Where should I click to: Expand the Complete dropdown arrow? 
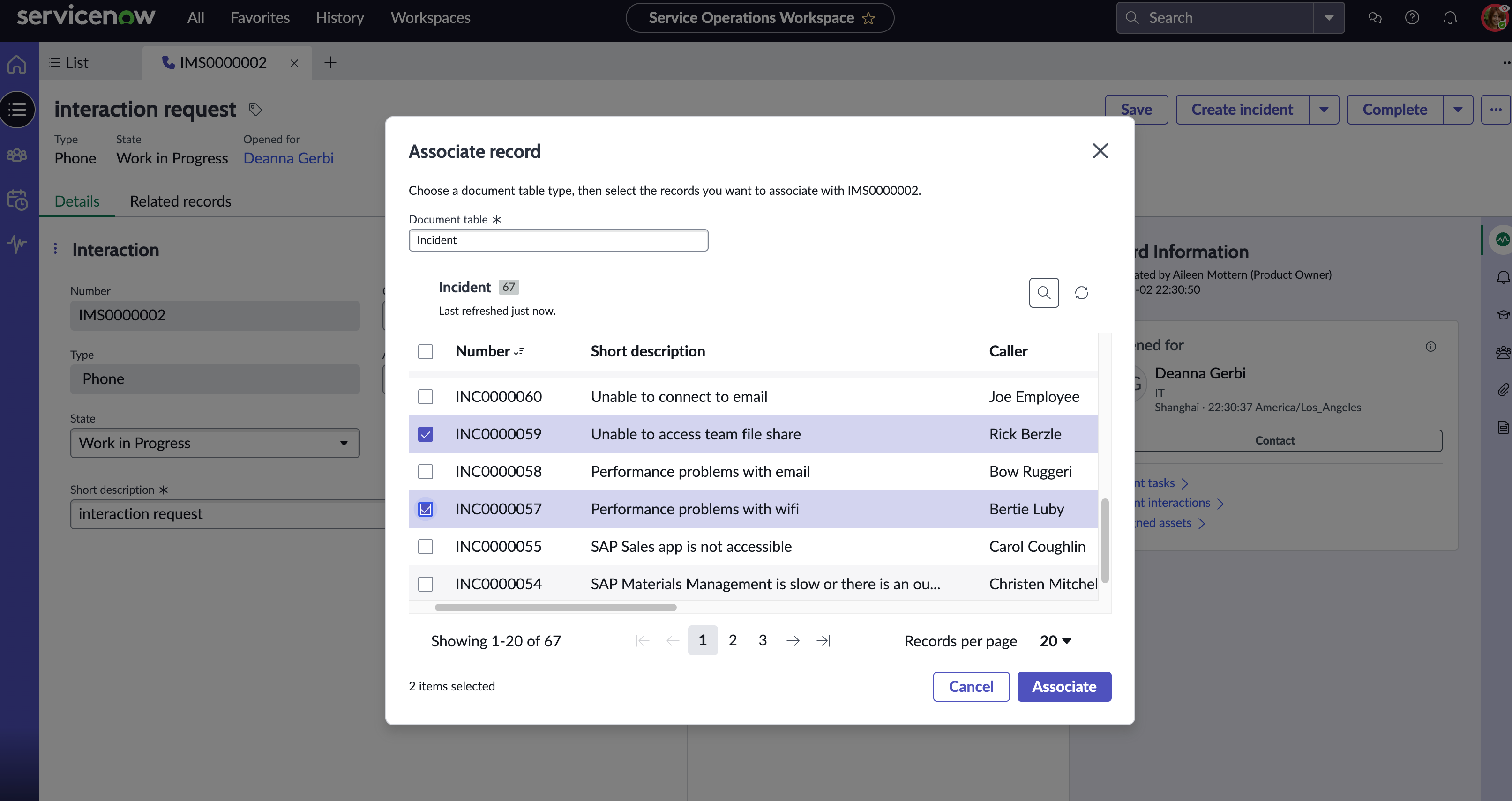[x=1458, y=110]
